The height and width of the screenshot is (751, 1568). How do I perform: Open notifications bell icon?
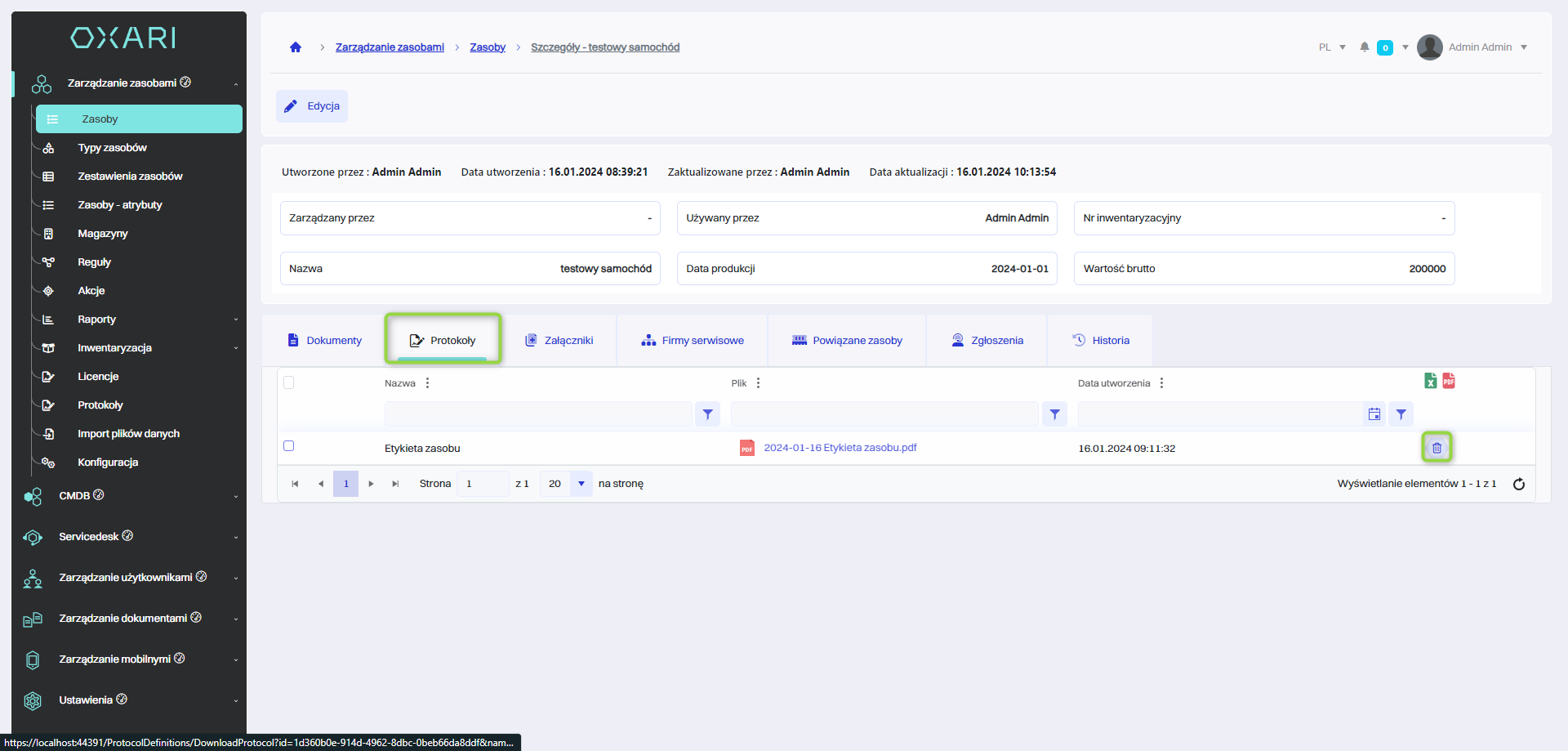[x=1364, y=47]
